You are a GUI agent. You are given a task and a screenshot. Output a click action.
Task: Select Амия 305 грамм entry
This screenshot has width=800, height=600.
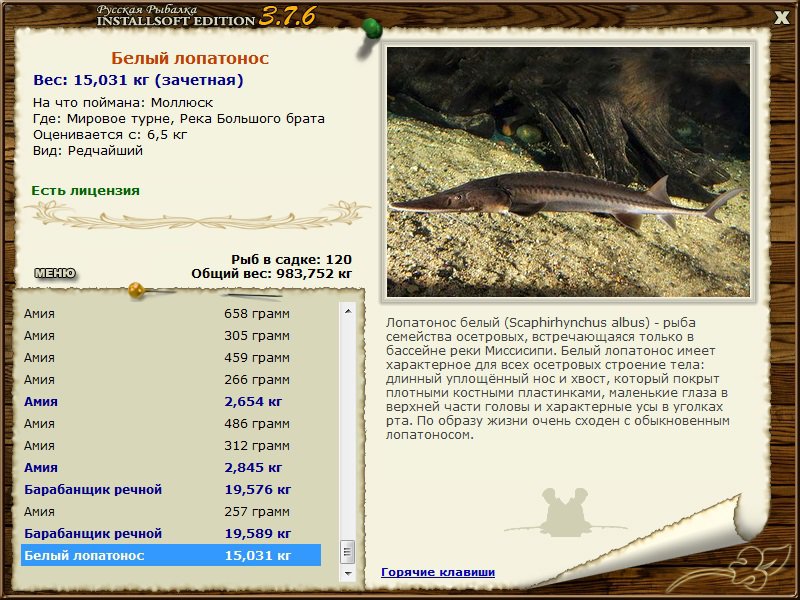(171, 336)
